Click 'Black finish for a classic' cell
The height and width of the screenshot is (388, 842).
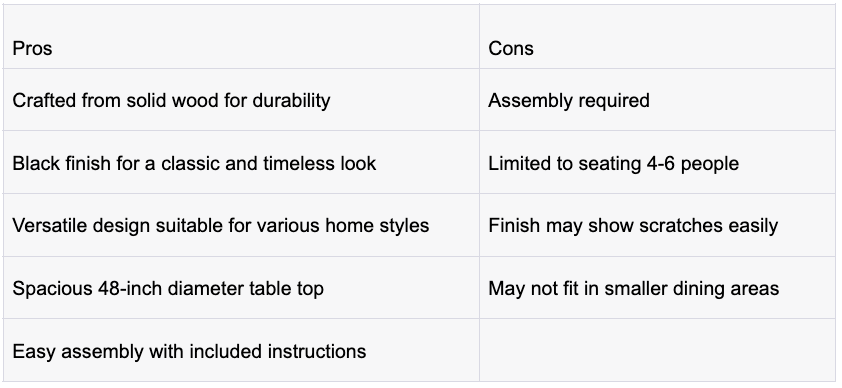241,163
